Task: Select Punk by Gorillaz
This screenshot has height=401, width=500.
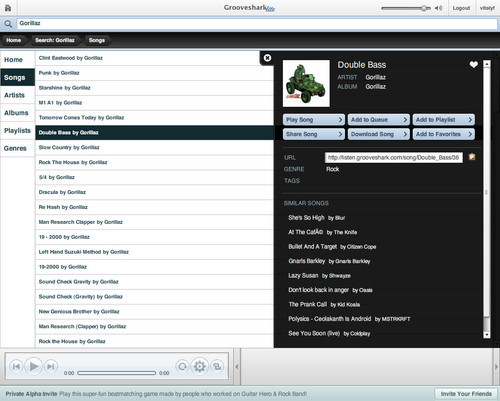Action: 154,73
